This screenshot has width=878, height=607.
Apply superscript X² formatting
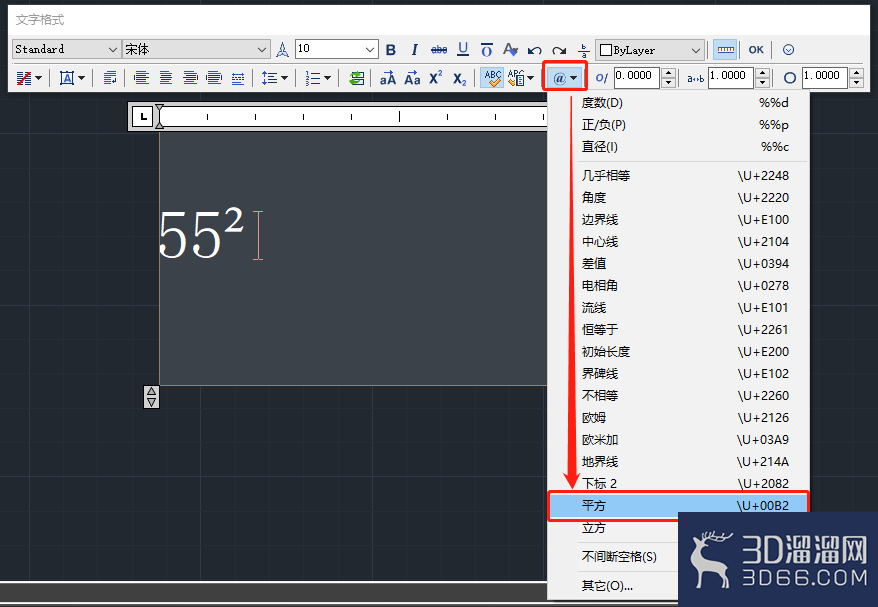coord(436,78)
